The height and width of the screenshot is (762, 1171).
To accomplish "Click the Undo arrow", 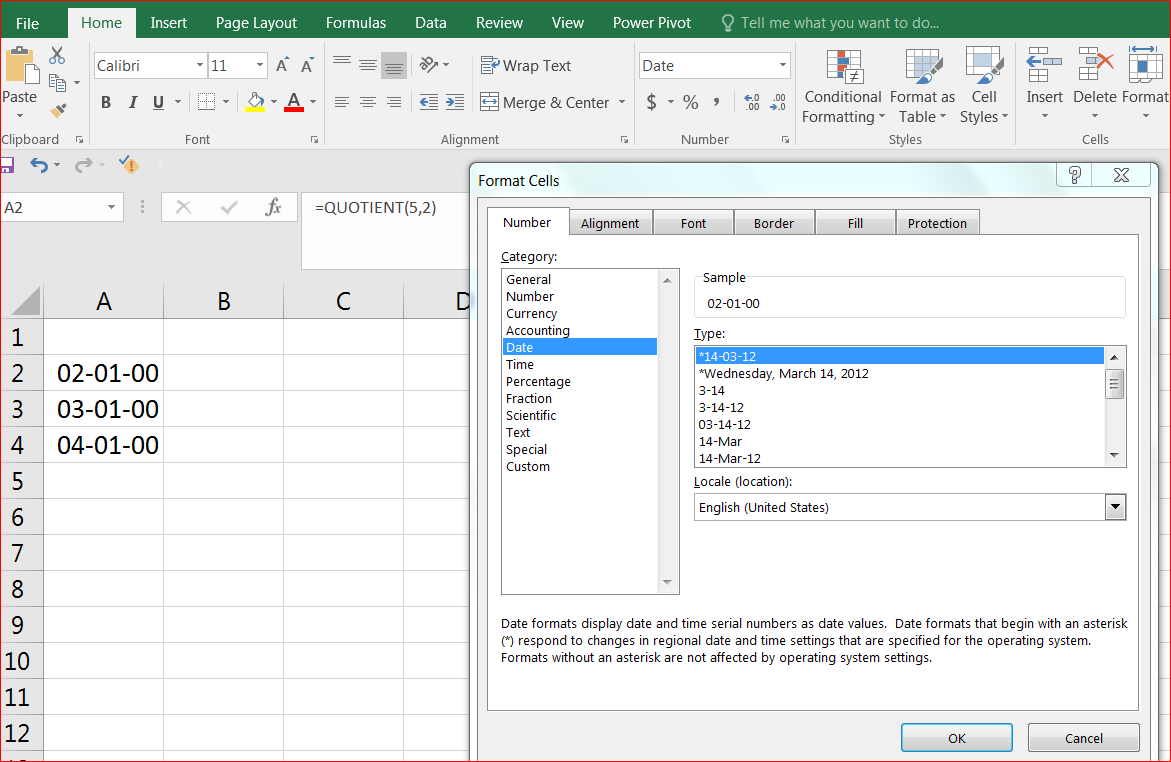I will [39, 165].
